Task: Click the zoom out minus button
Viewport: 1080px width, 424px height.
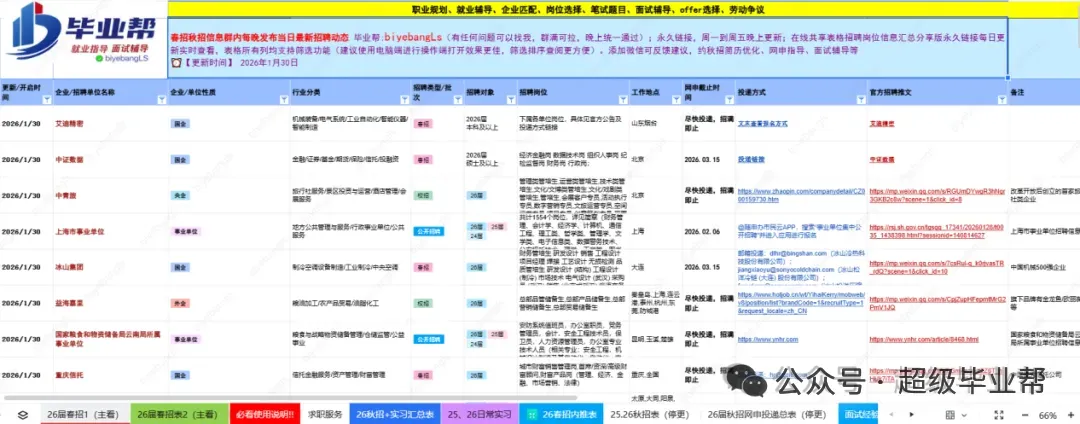Action: (1025, 415)
